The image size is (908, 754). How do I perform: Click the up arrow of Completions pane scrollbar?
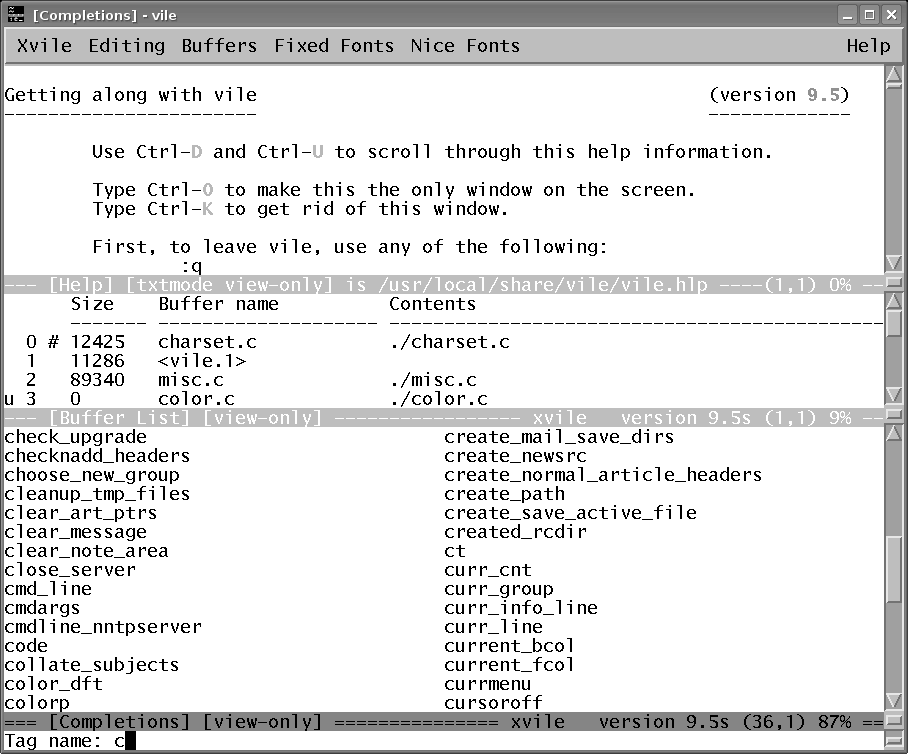click(893, 434)
